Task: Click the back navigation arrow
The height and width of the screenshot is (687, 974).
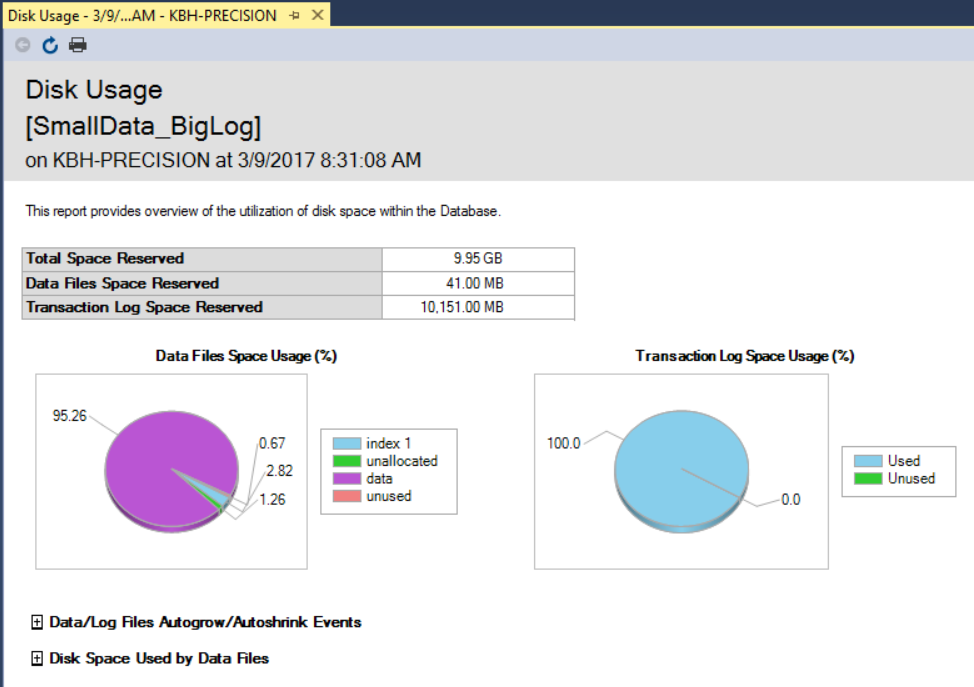Action: pos(21,44)
